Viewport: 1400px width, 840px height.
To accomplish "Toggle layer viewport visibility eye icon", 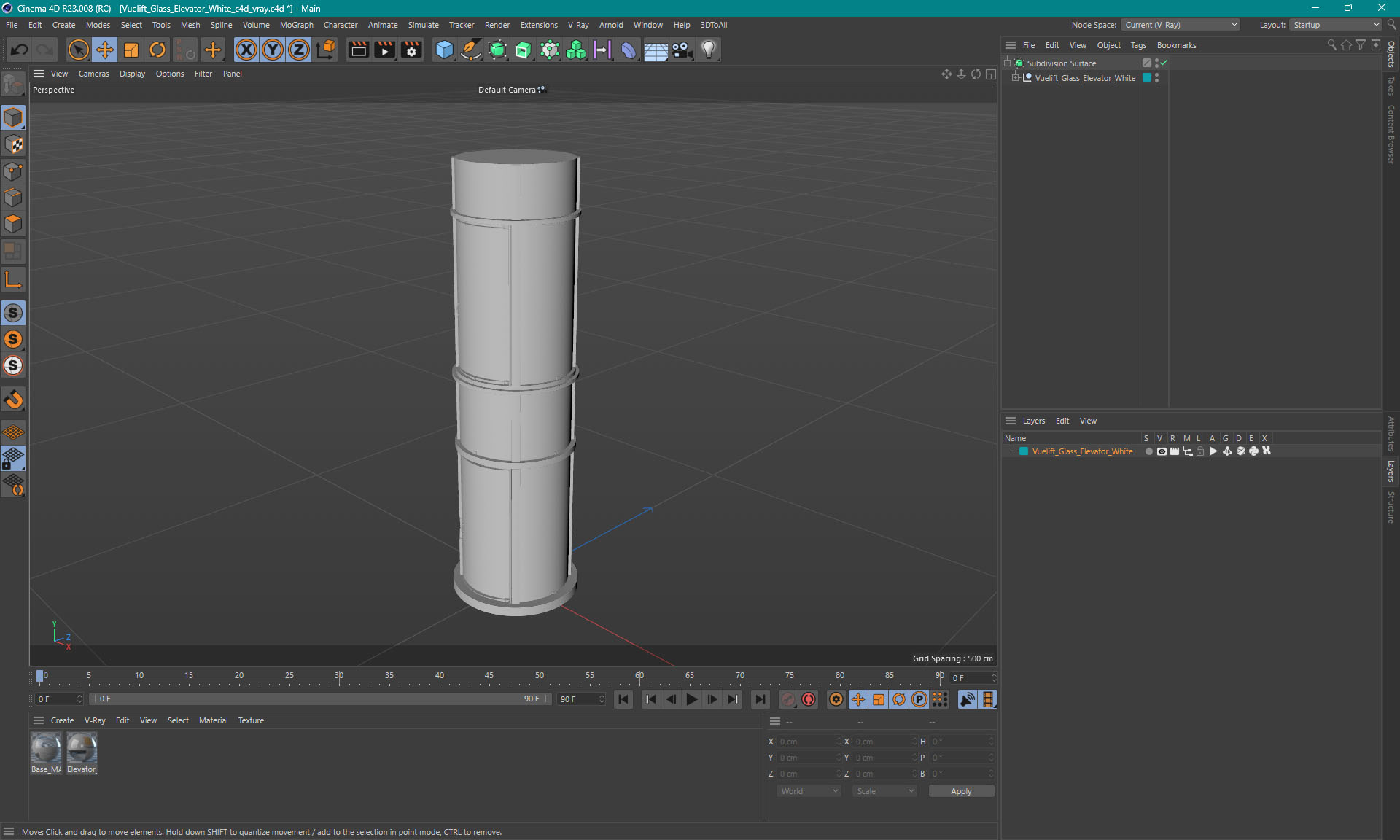I will tap(1162, 451).
